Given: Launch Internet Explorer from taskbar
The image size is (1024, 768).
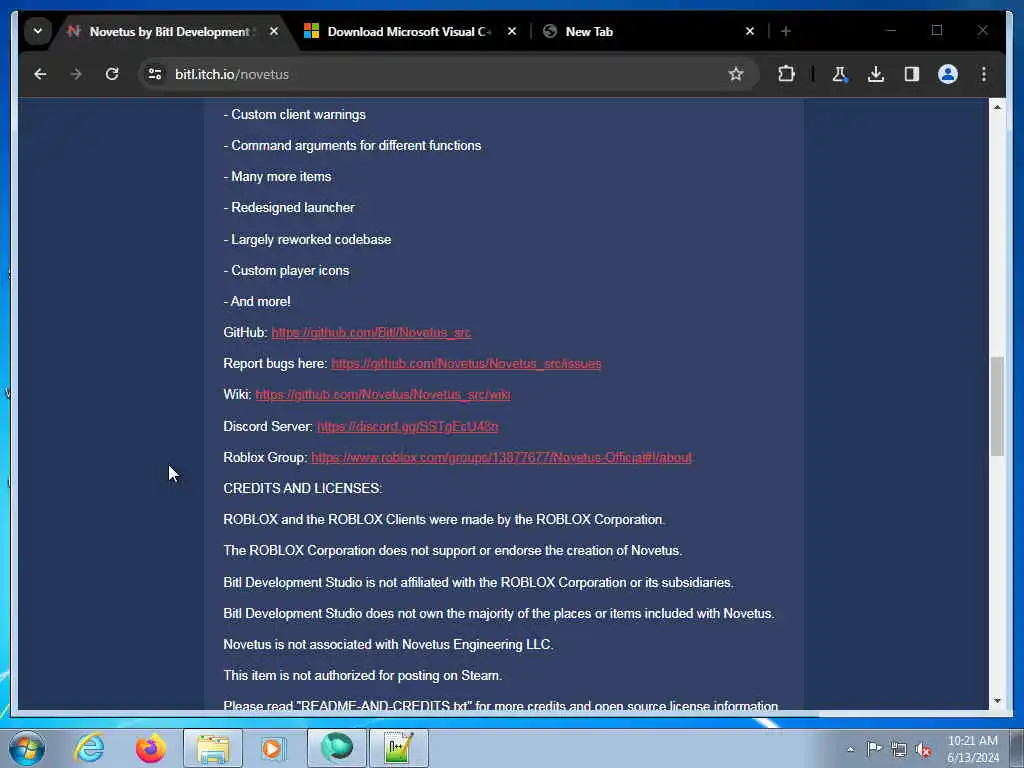Looking at the screenshot, I should pos(89,748).
